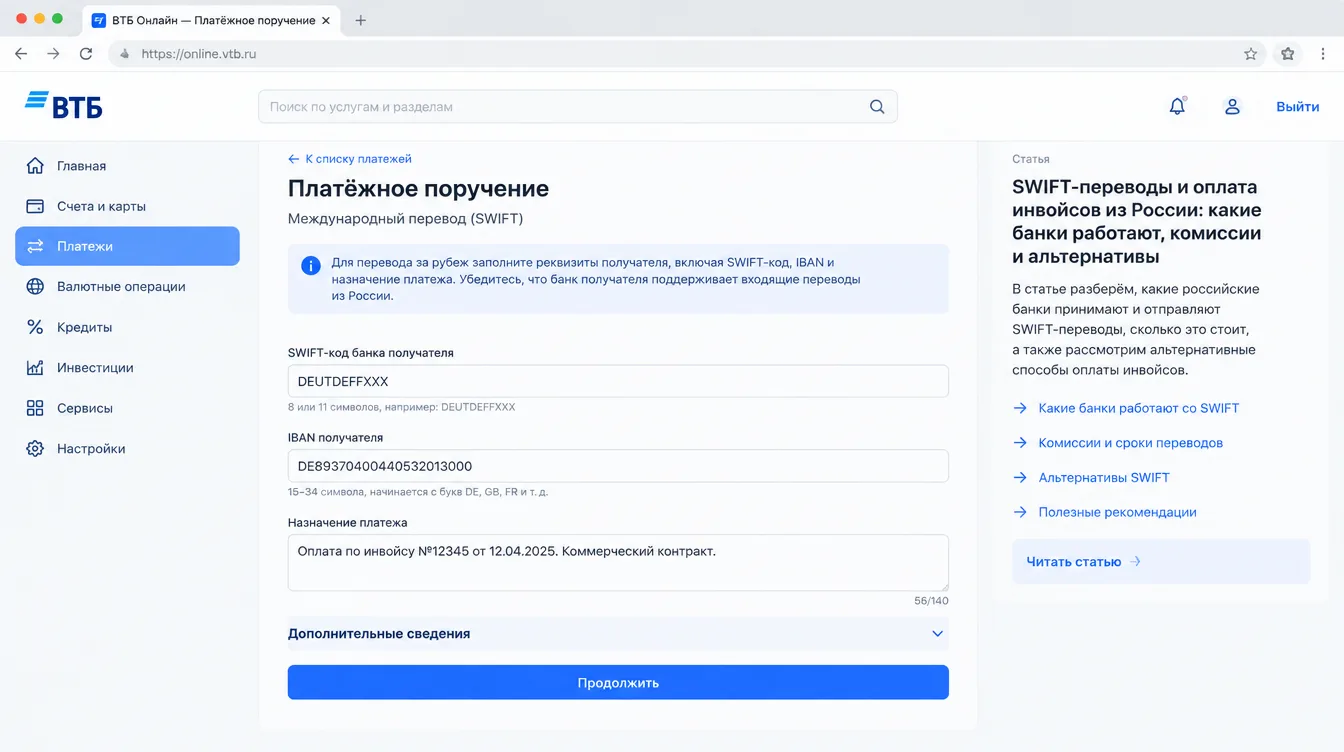Open browser three-dot menu

pos(1324,54)
